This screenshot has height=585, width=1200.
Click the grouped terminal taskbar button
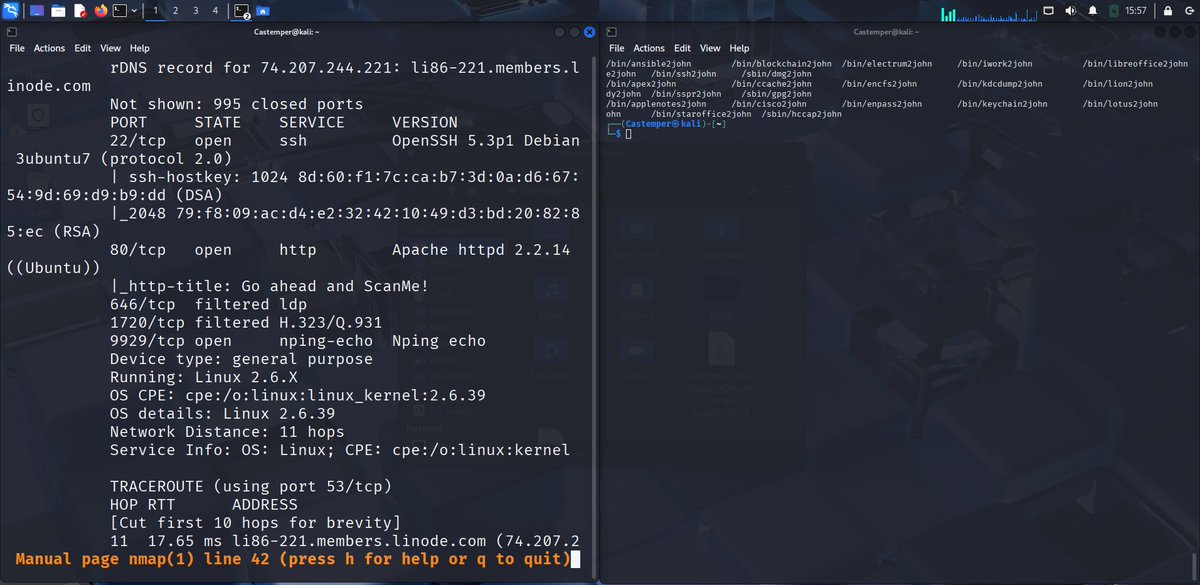[241, 11]
